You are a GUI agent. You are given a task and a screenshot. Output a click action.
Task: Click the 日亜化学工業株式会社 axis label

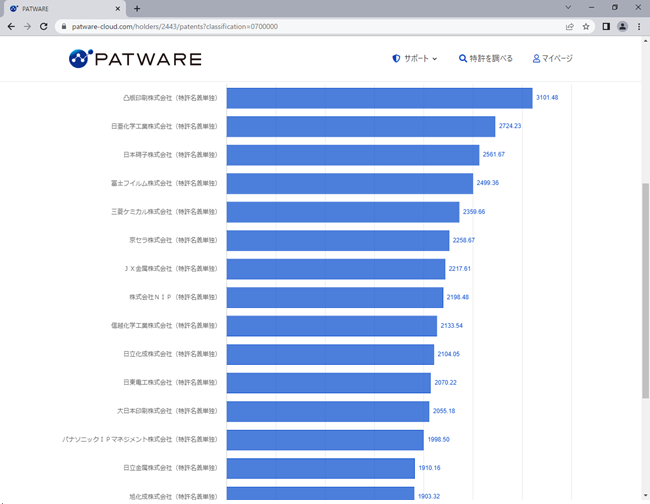pyautogui.click(x=164, y=126)
